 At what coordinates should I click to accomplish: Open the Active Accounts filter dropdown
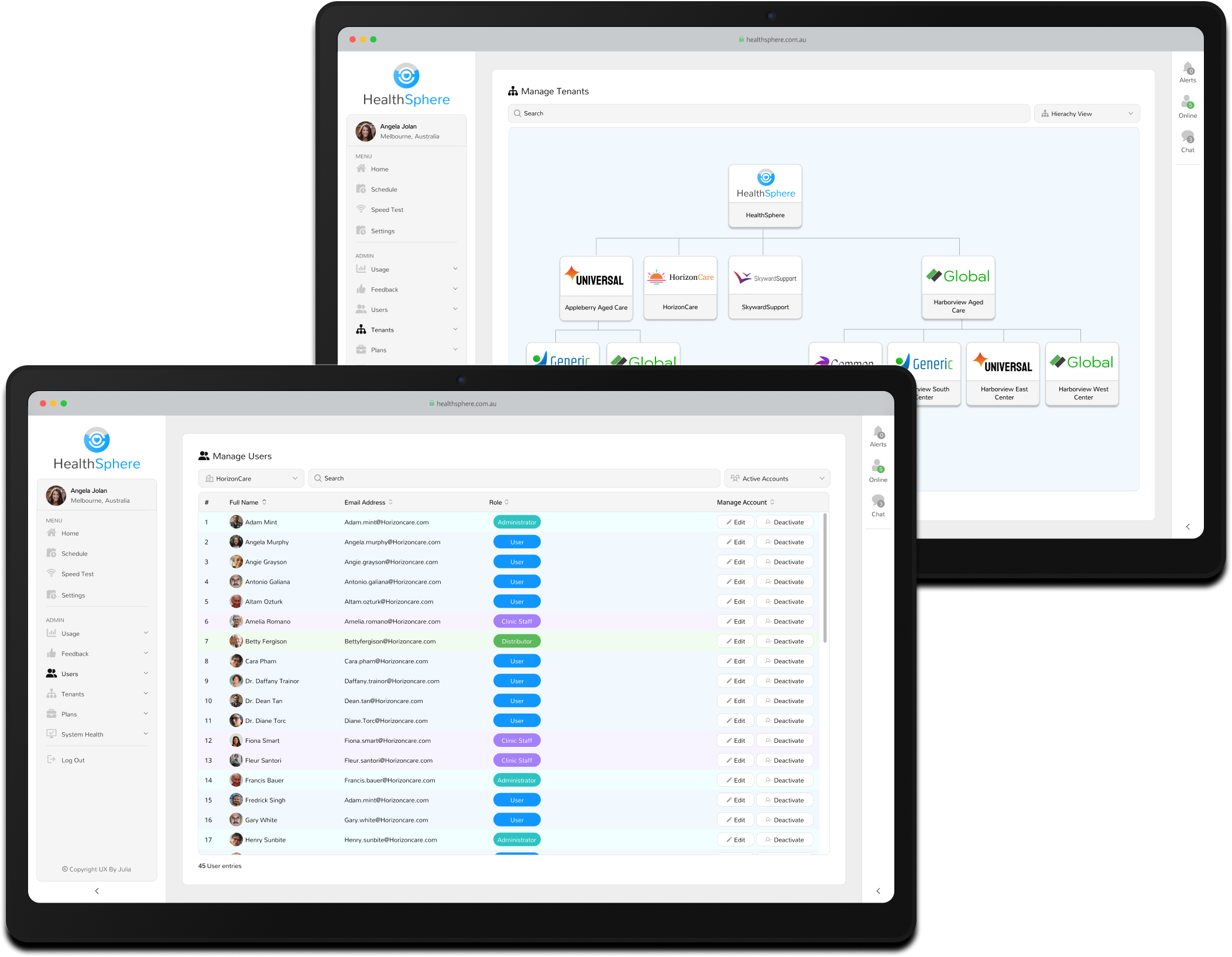click(x=777, y=478)
